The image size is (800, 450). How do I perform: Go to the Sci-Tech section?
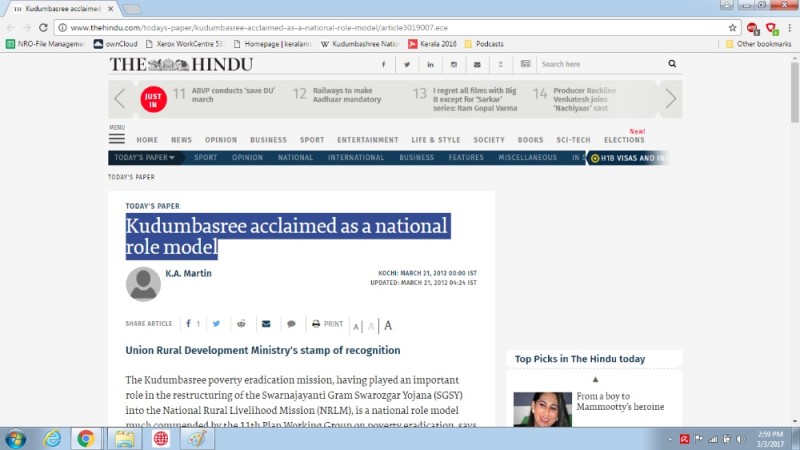pyautogui.click(x=573, y=140)
